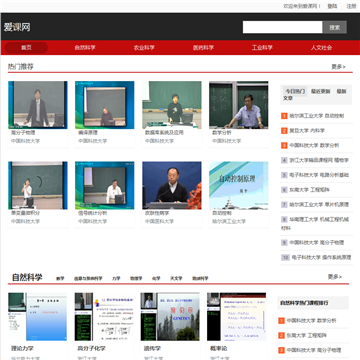The image size is (360, 360).
Task: Filter 自然科学 section by 数学
Action: (x=60, y=278)
